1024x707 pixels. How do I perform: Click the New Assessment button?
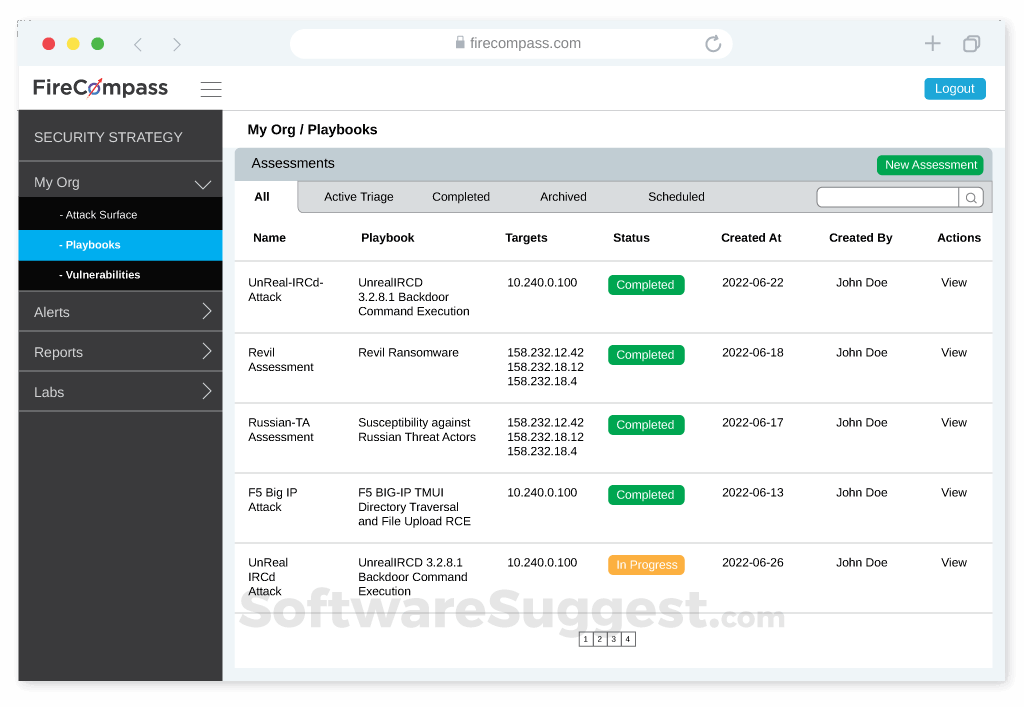pos(930,165)
